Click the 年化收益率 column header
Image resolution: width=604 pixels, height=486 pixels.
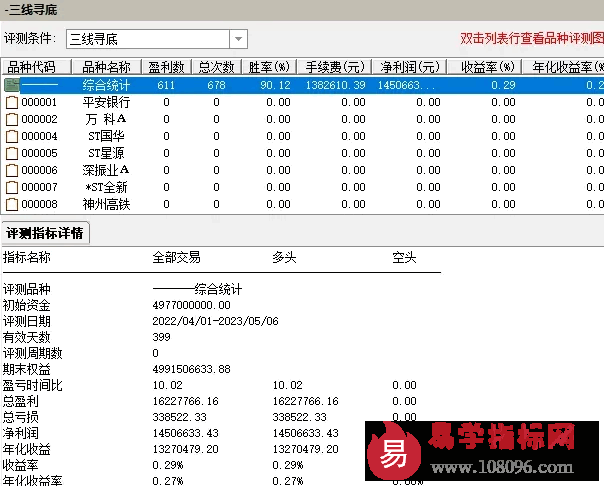tap(565, 67)
